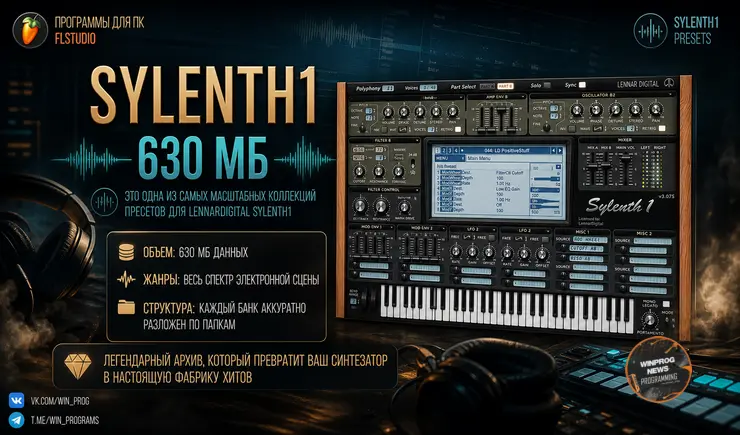This screenshot has width=740, height=435.
Task: Toggle Retrig on Oscillator B2
Action: tap(662, 128)
